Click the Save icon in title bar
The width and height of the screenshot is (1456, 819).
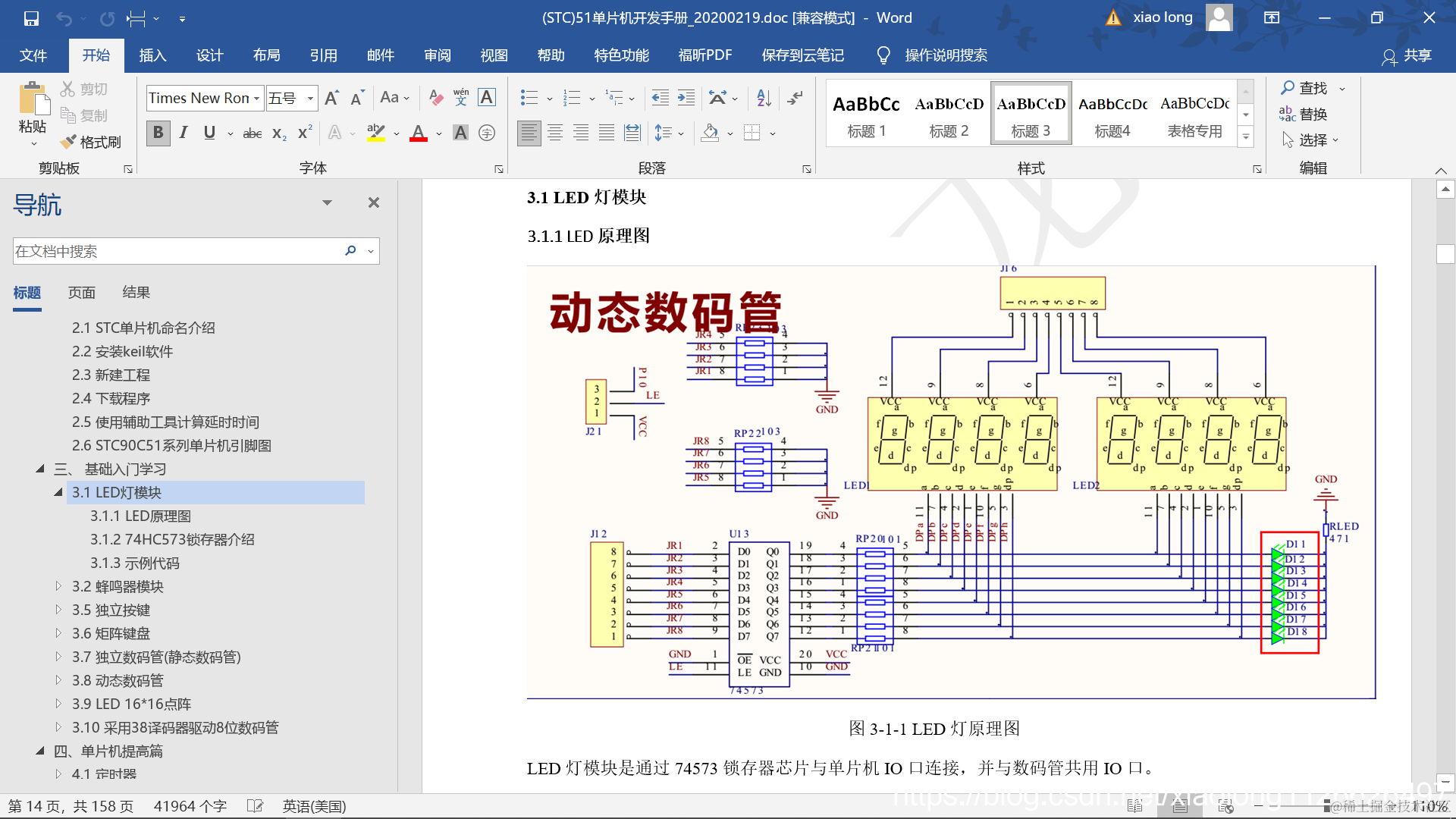31,18
